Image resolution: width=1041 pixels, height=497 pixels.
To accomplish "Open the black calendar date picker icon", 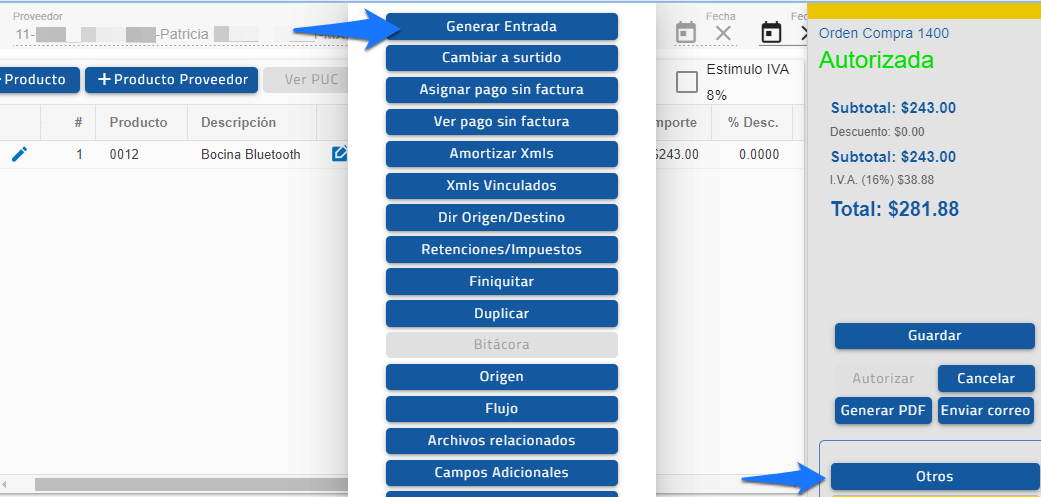I will (x=772, y=33).
